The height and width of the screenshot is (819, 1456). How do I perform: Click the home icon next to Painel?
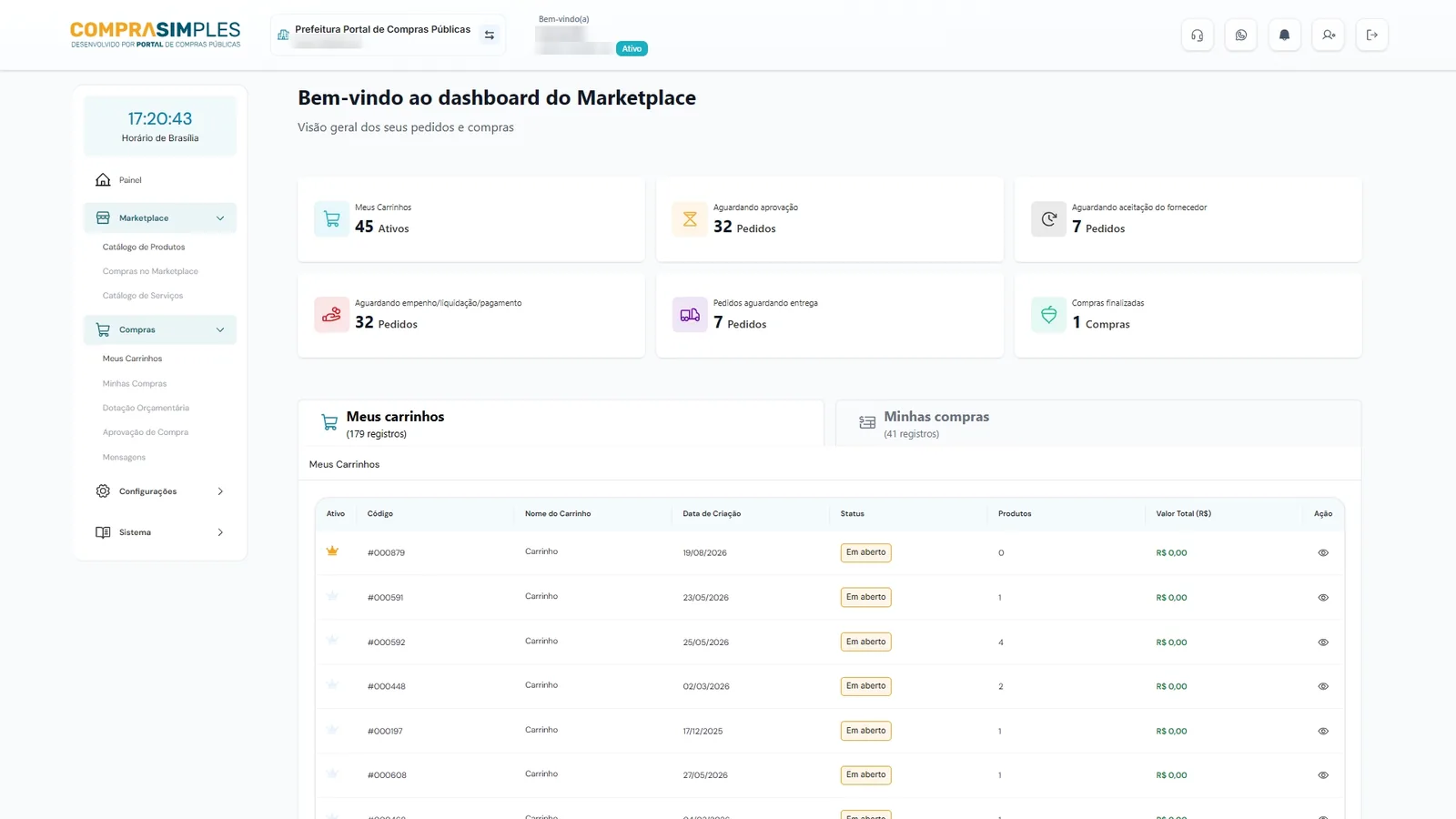[x=103, y=180]
